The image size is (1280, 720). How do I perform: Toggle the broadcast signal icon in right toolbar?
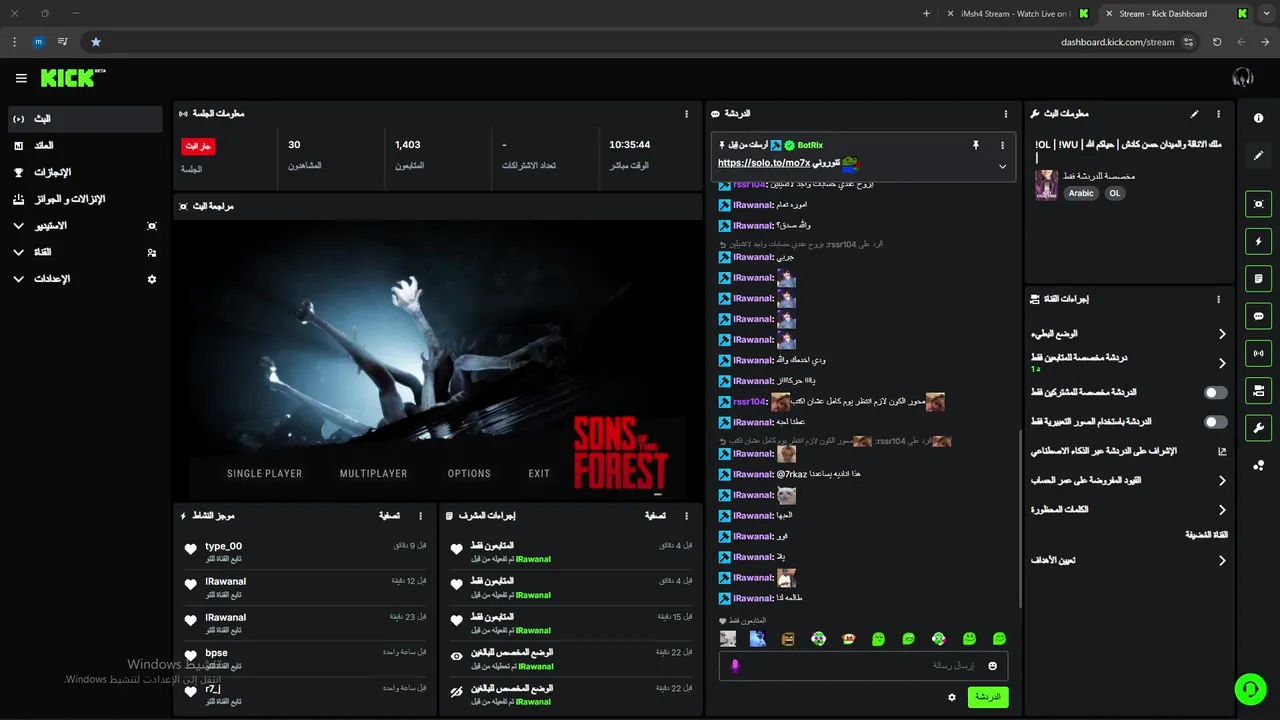coord(1259,353)
